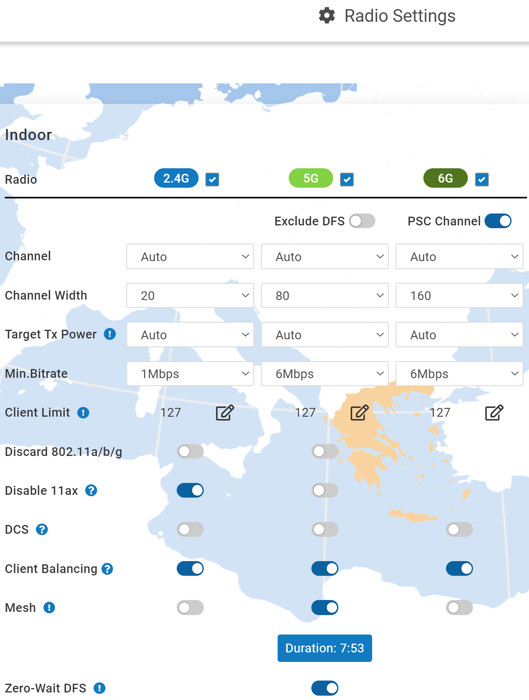Click Zero-Wait DFS info icon
529x700 pixels.
tap(100, 688)
